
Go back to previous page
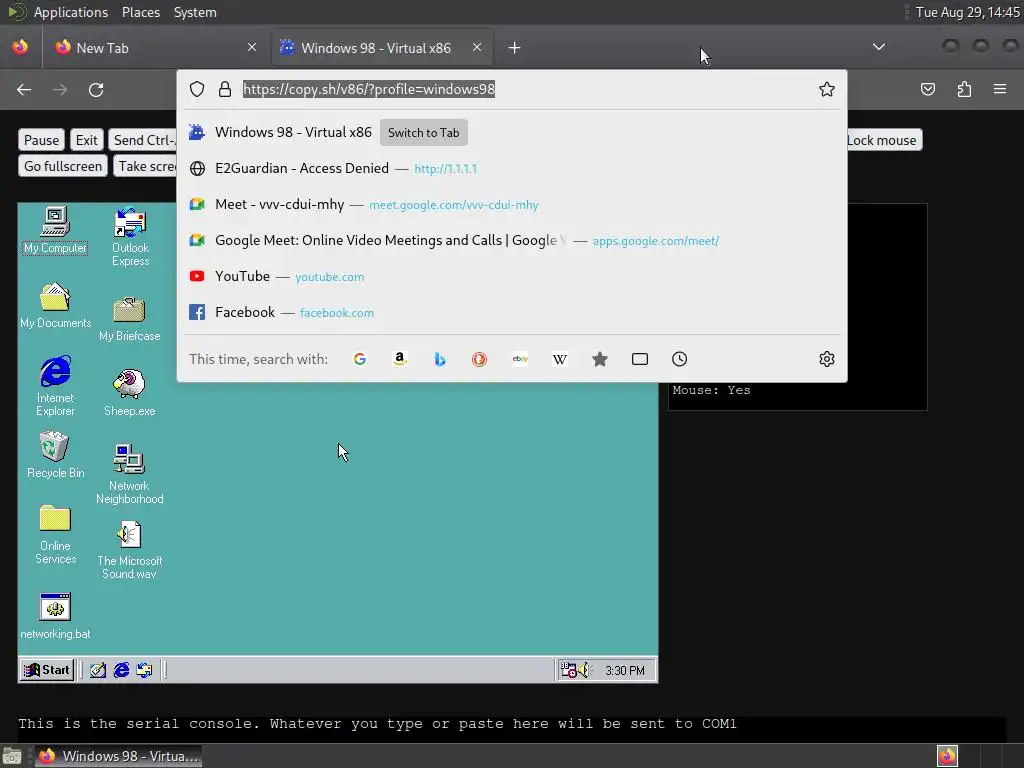click(x=24, y=89)
